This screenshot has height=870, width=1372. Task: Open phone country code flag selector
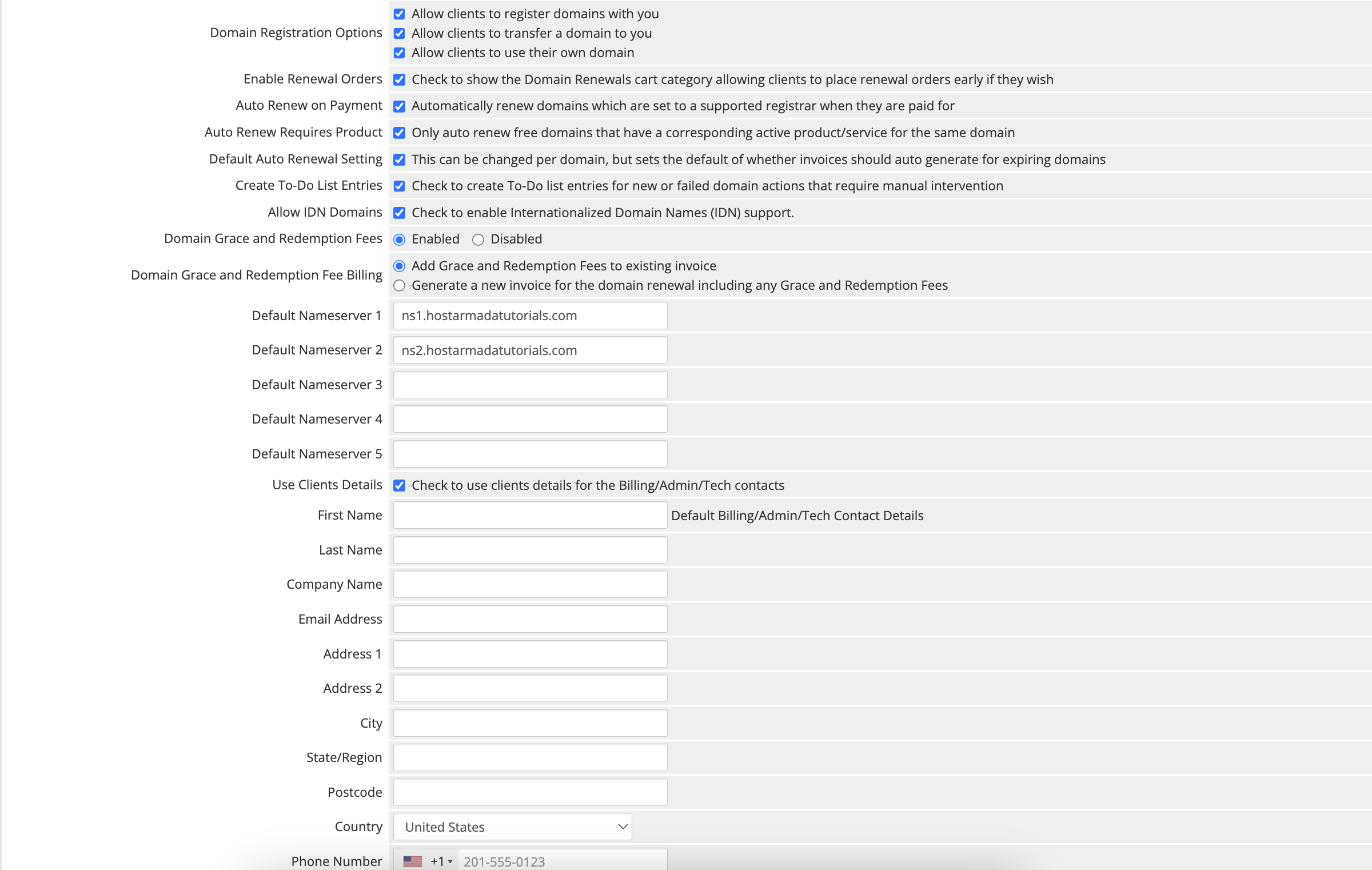click(x=426, y=861)
